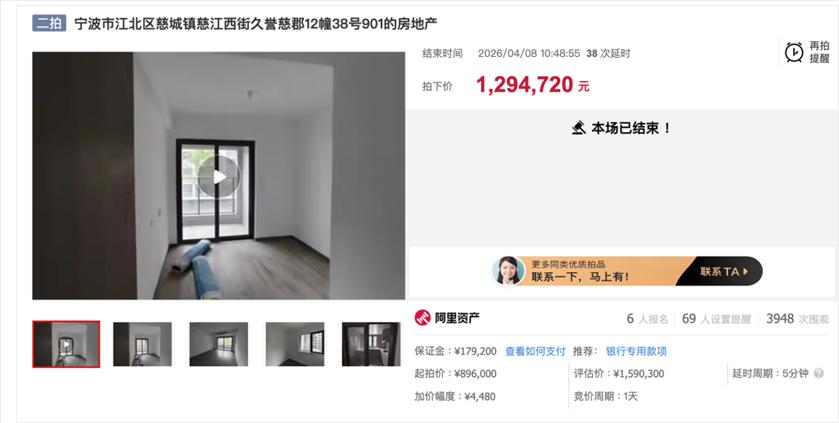Select the second room thumbnail
839x423 pixels.
pyautogui.click(x=142, y=344)
